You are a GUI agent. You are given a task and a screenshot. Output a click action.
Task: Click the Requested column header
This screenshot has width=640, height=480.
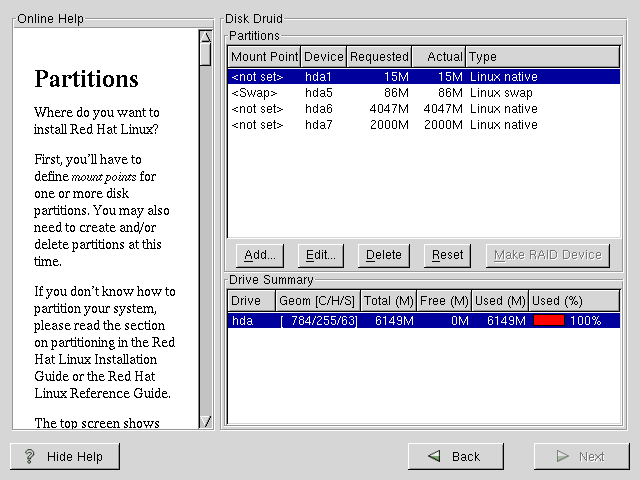point(379,57)
